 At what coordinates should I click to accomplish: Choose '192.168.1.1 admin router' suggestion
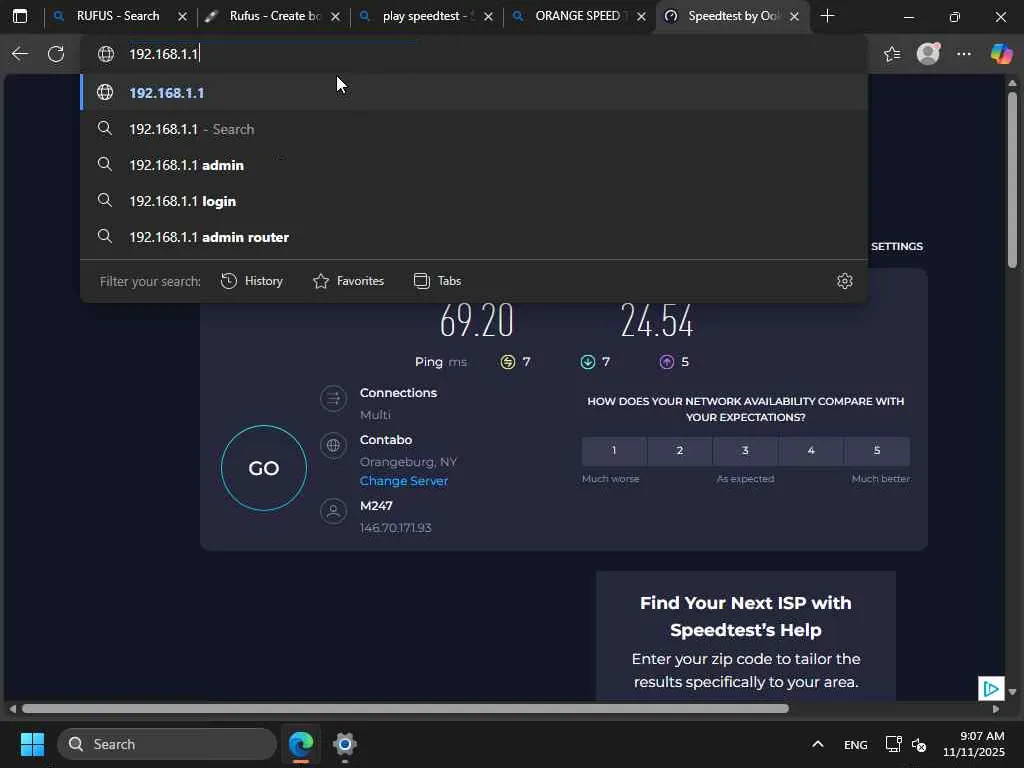(473, 237)
